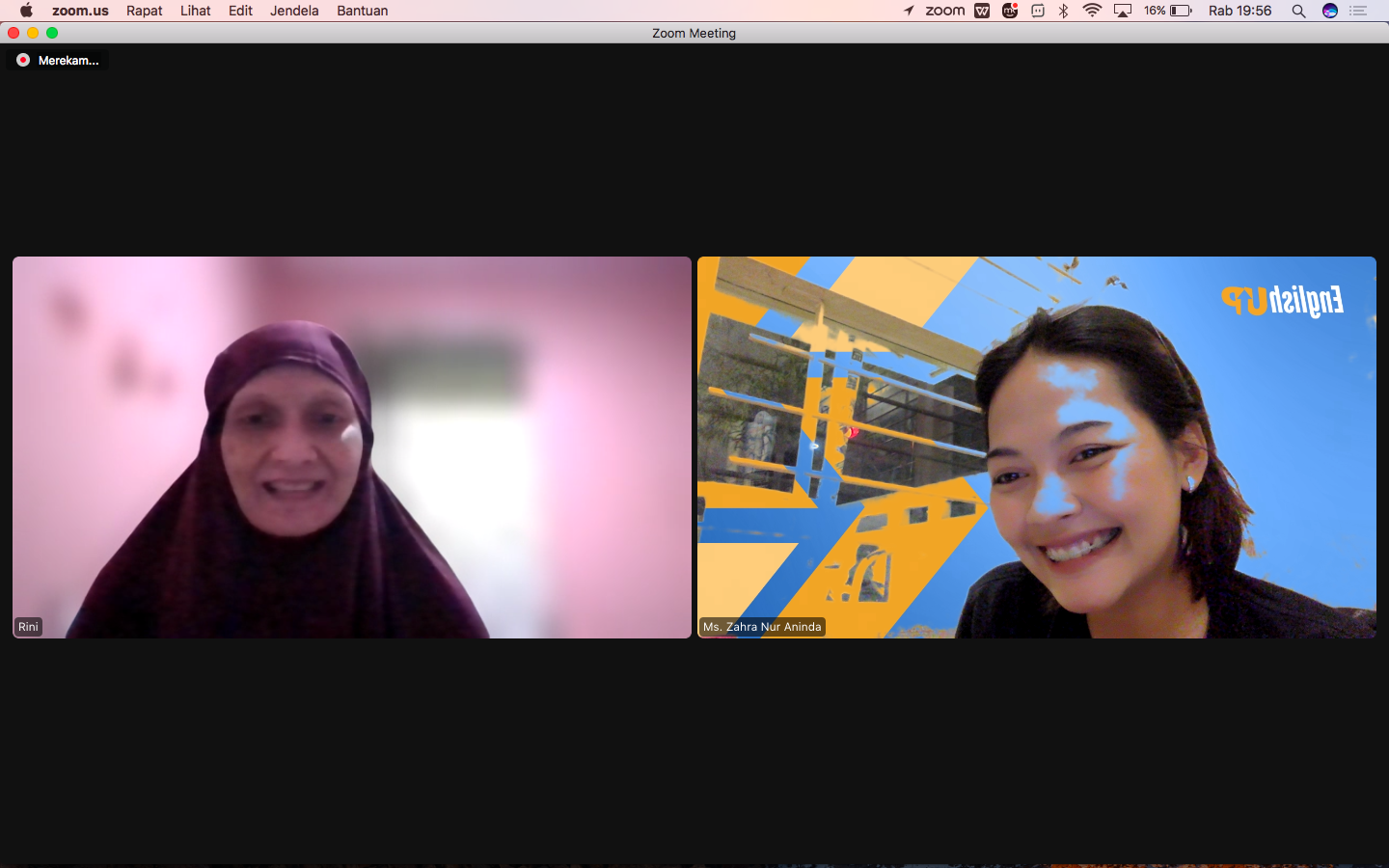Show battery status at 16%
Viewport: 1389px width, 868px height.
[1168, 11]
